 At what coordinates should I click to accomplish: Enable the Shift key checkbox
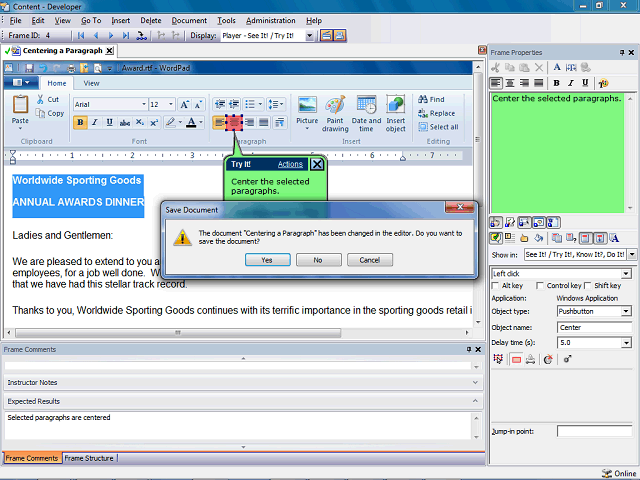pos(588,286)
